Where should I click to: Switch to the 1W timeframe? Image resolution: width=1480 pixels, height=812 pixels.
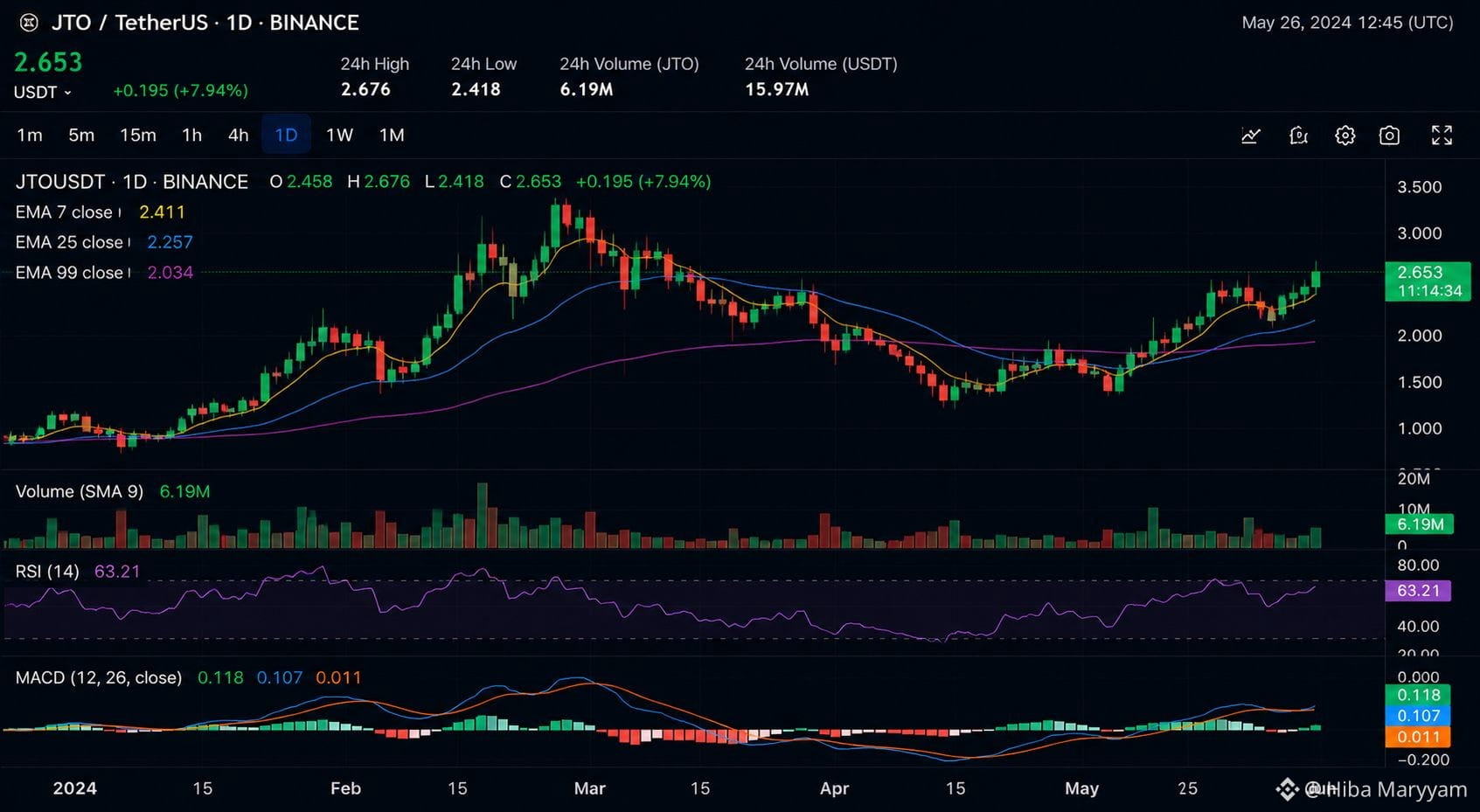tap(339, 135)
